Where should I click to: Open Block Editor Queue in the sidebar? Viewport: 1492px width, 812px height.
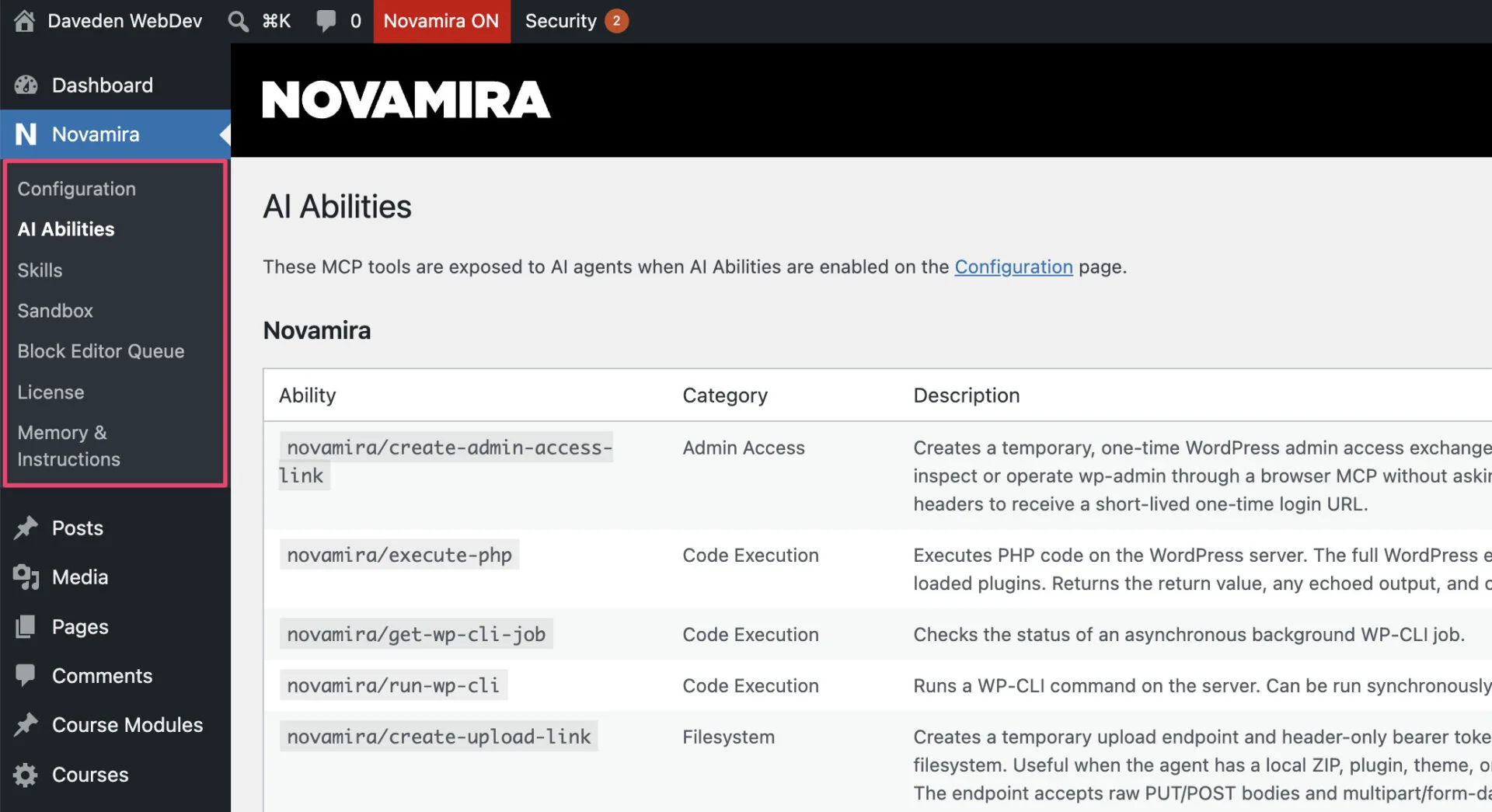point(101,351)
